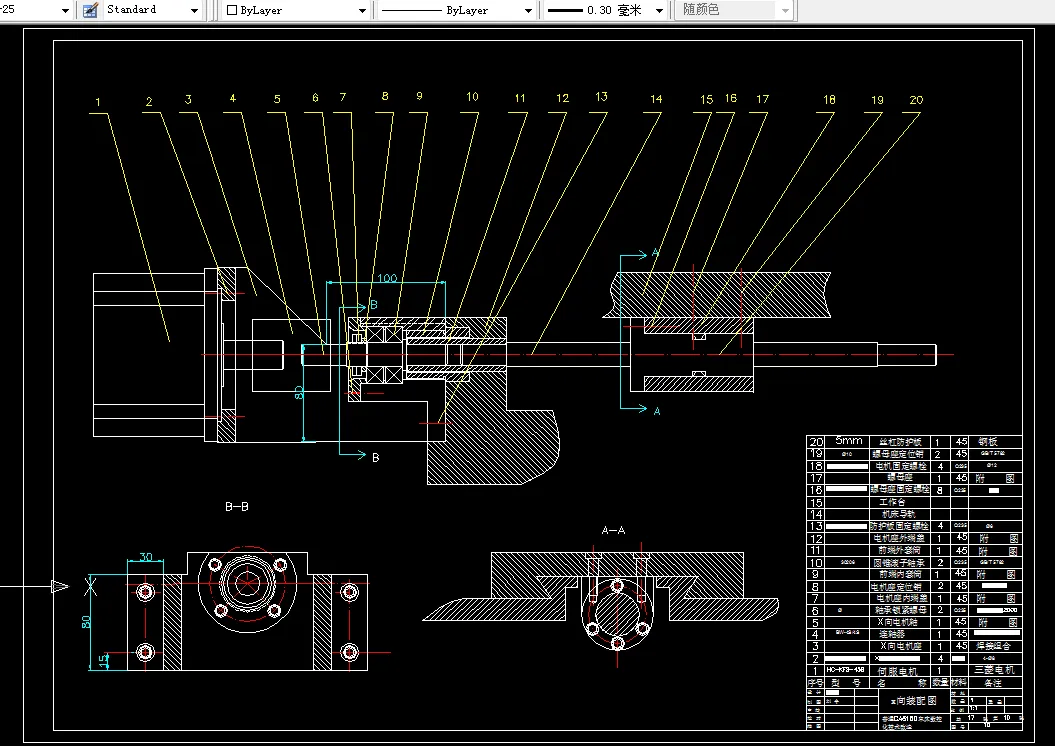Image resolution: width=1055 pixels, height=746 pixels.
Task: Select the x向装配图 title text
Action: click(914, 700)
